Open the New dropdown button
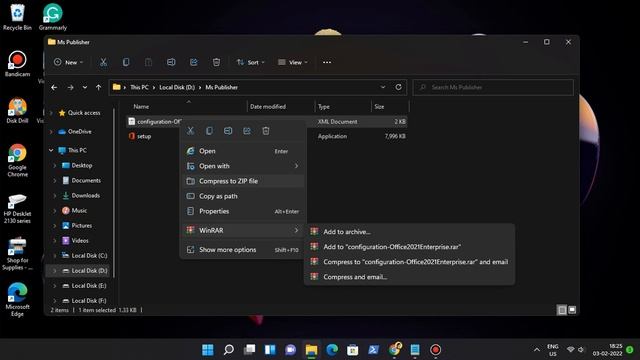 pos(68,62)
